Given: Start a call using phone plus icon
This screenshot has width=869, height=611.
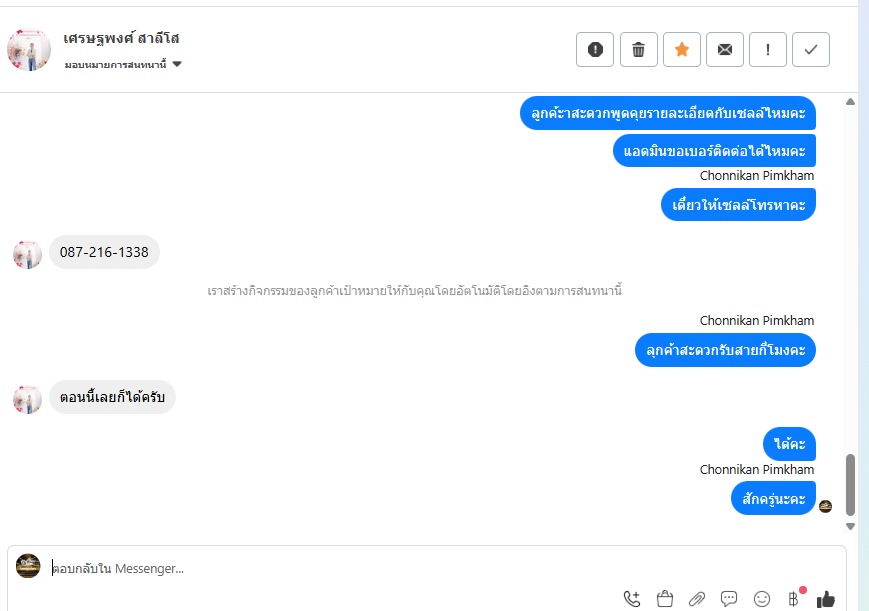Looking at the screenshot, I should [x=632, y=599].
